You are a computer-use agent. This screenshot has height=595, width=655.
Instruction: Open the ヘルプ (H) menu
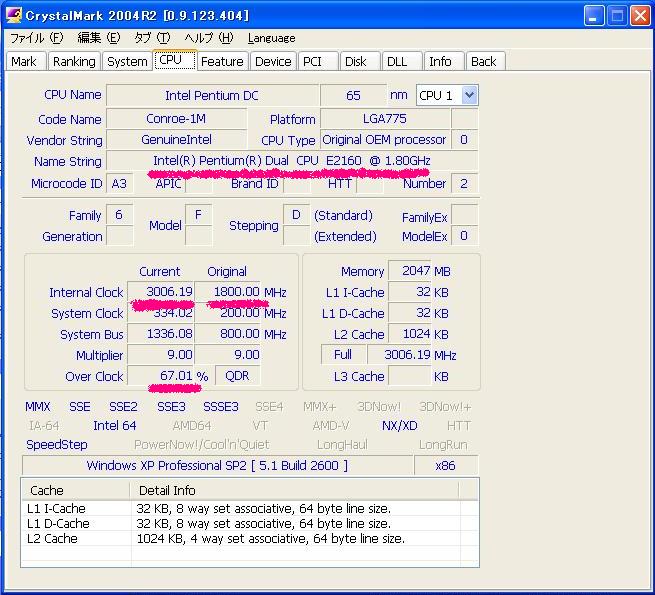[x=208, y=38]
